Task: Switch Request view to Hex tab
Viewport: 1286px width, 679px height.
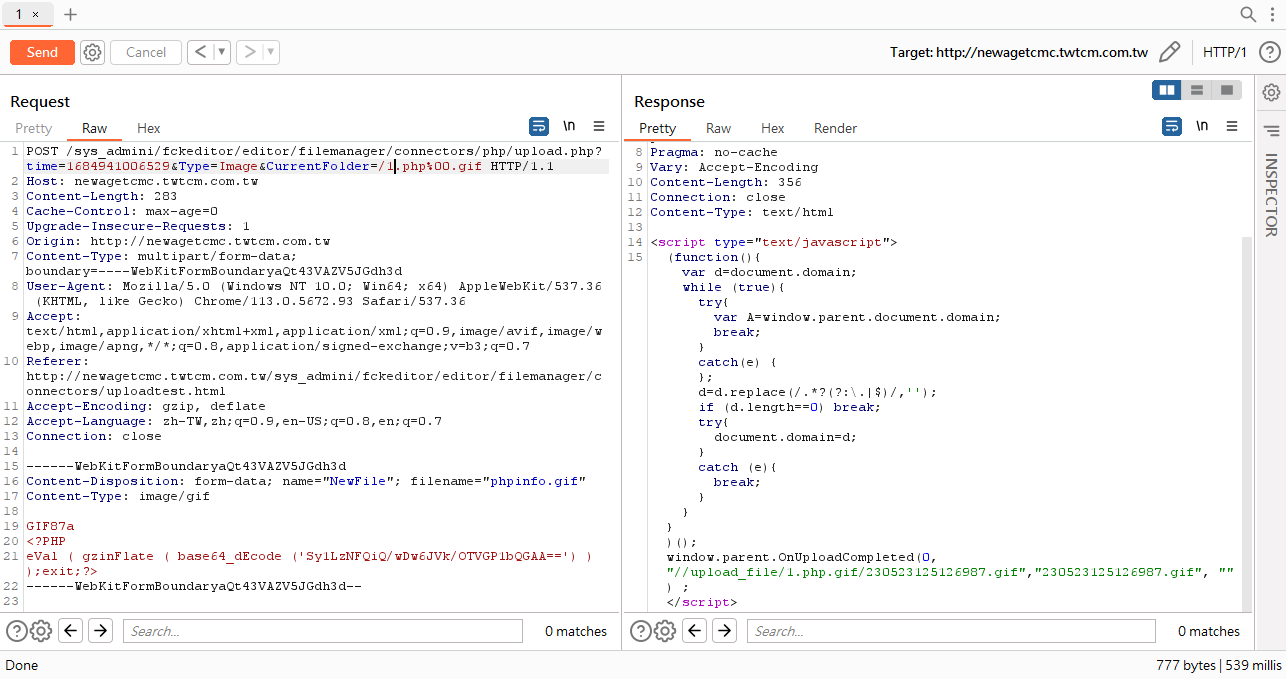Action: pyautogui.click(x=149, y=128)
